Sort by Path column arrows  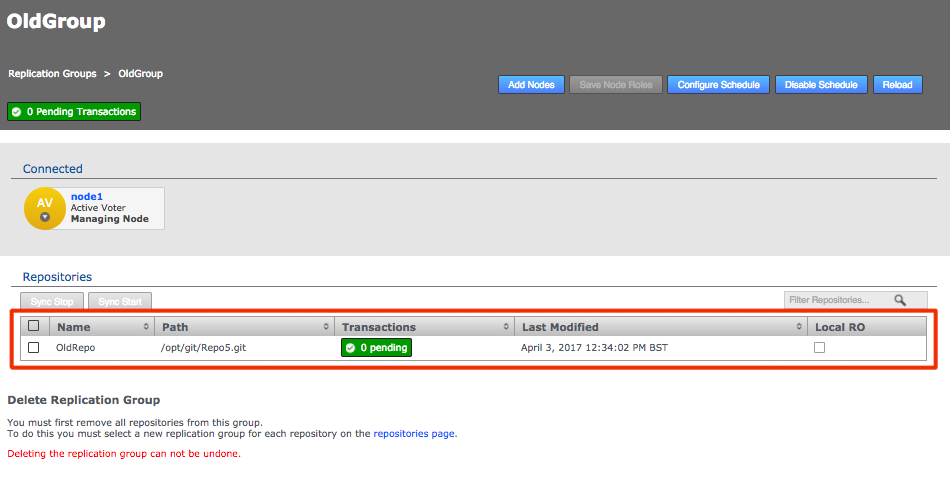[326, 327]
